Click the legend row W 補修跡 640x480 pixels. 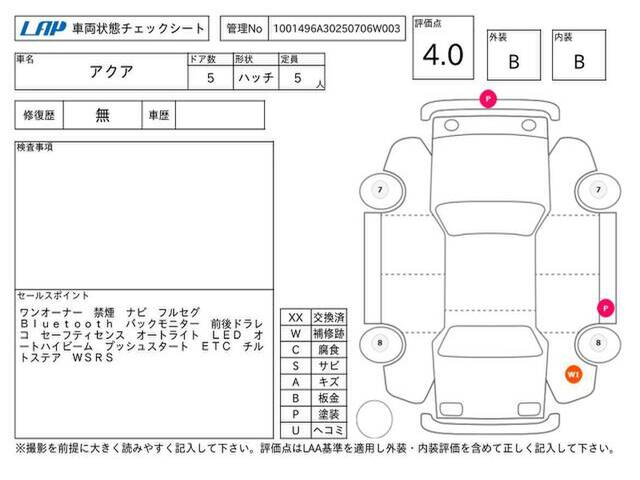313,333
